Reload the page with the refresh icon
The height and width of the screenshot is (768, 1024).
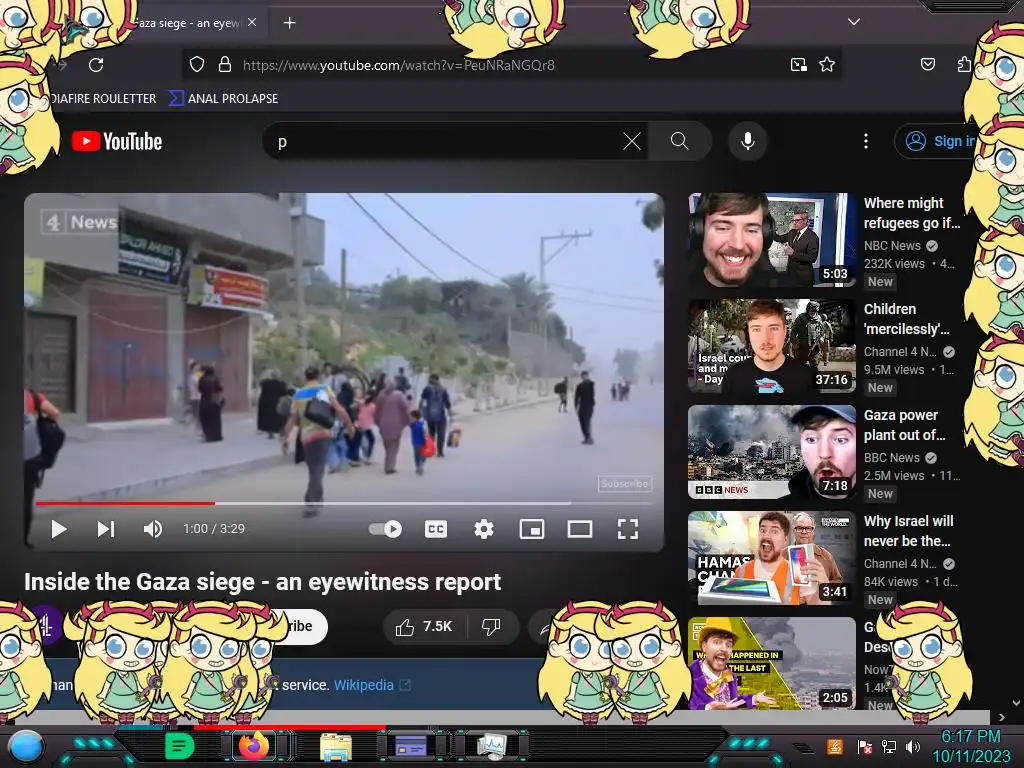coord(96,65)
